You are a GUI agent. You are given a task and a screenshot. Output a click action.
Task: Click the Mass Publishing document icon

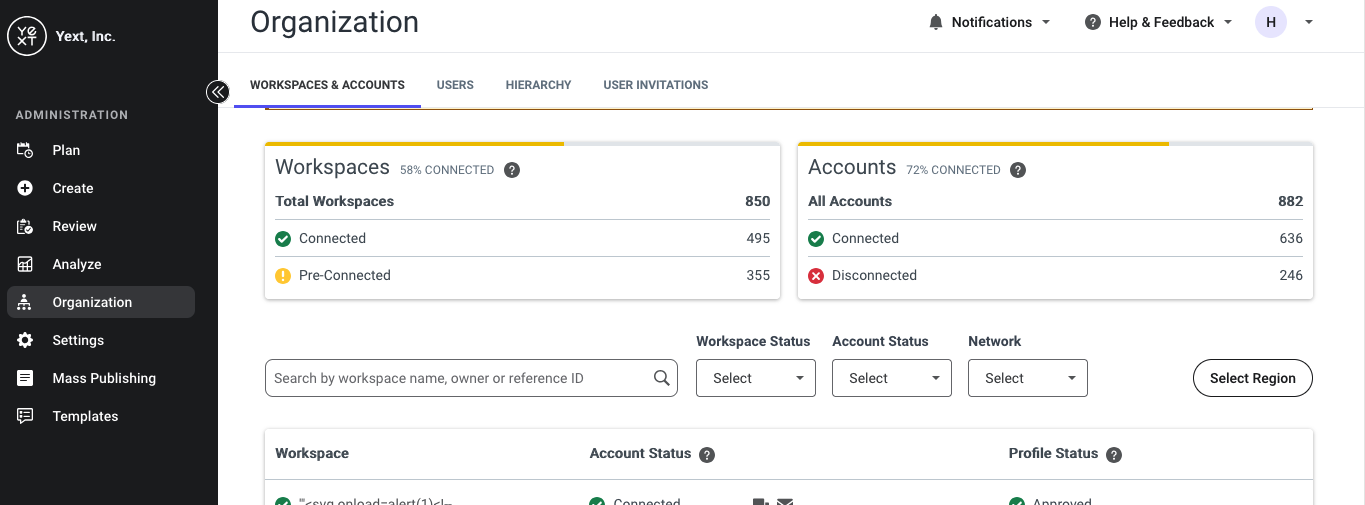click(25, 378)
